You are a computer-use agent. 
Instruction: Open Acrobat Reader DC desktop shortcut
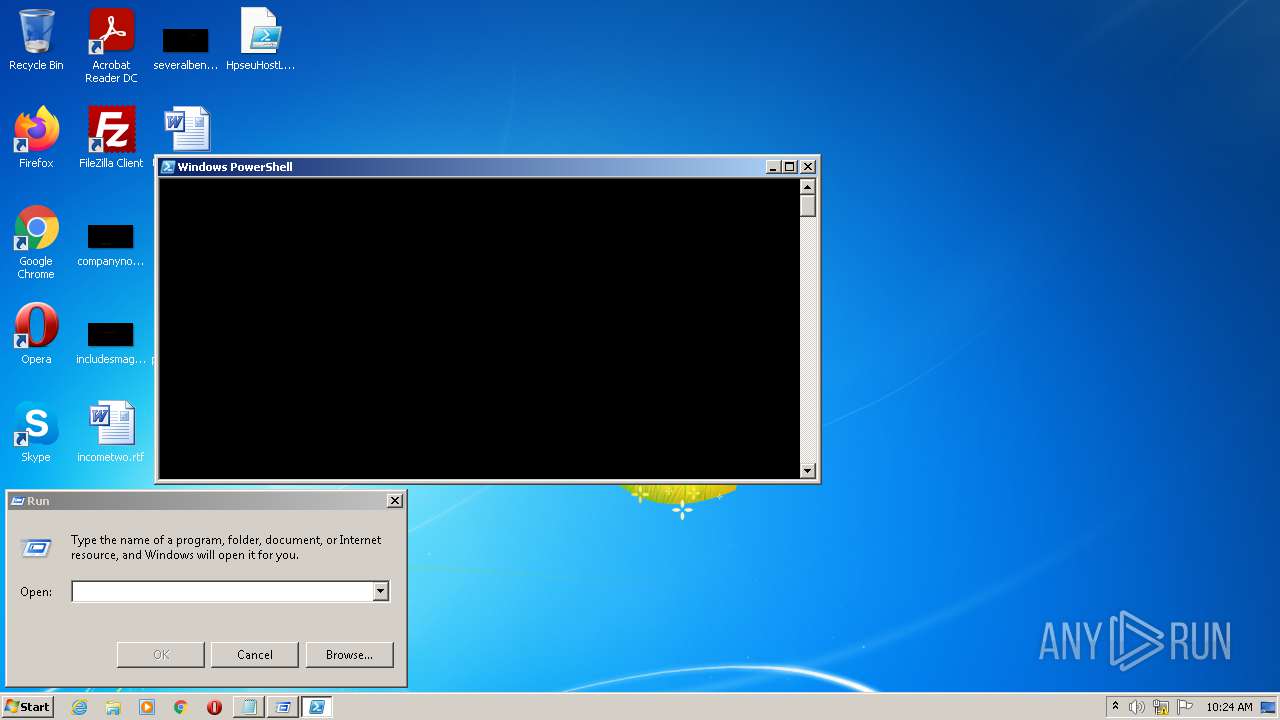[x=111, y=46]
